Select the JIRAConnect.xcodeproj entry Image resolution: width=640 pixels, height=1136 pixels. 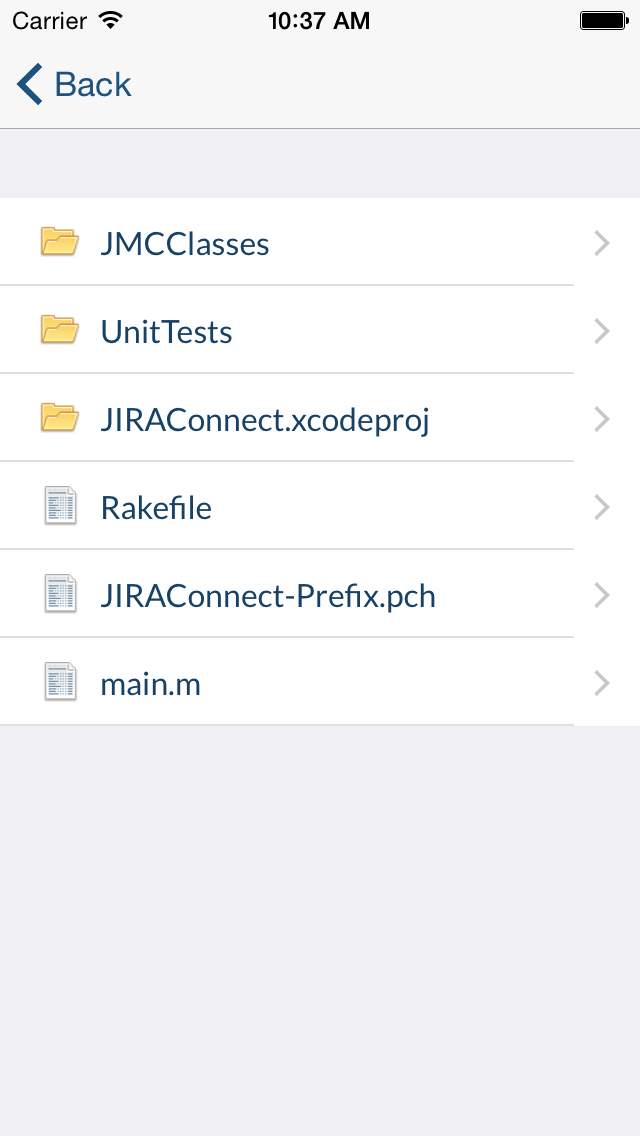point(320,418)
